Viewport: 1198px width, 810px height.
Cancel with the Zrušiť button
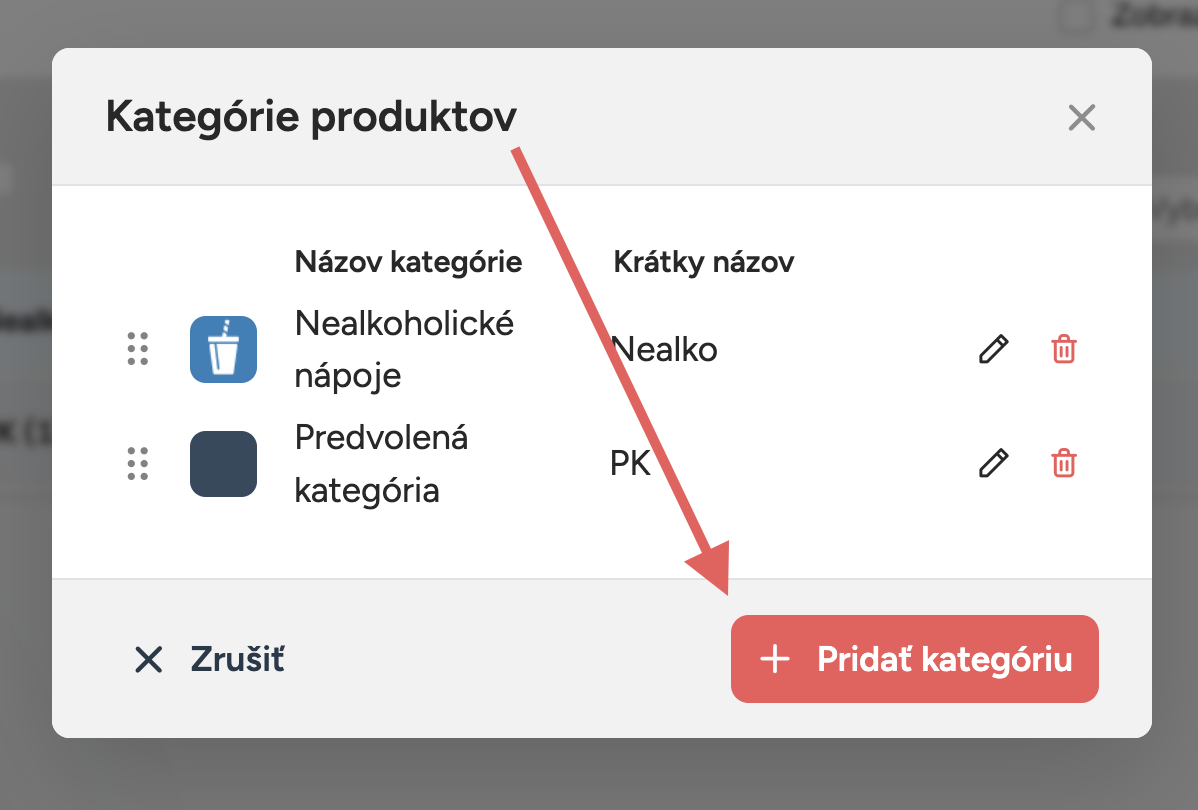(209, 659)
